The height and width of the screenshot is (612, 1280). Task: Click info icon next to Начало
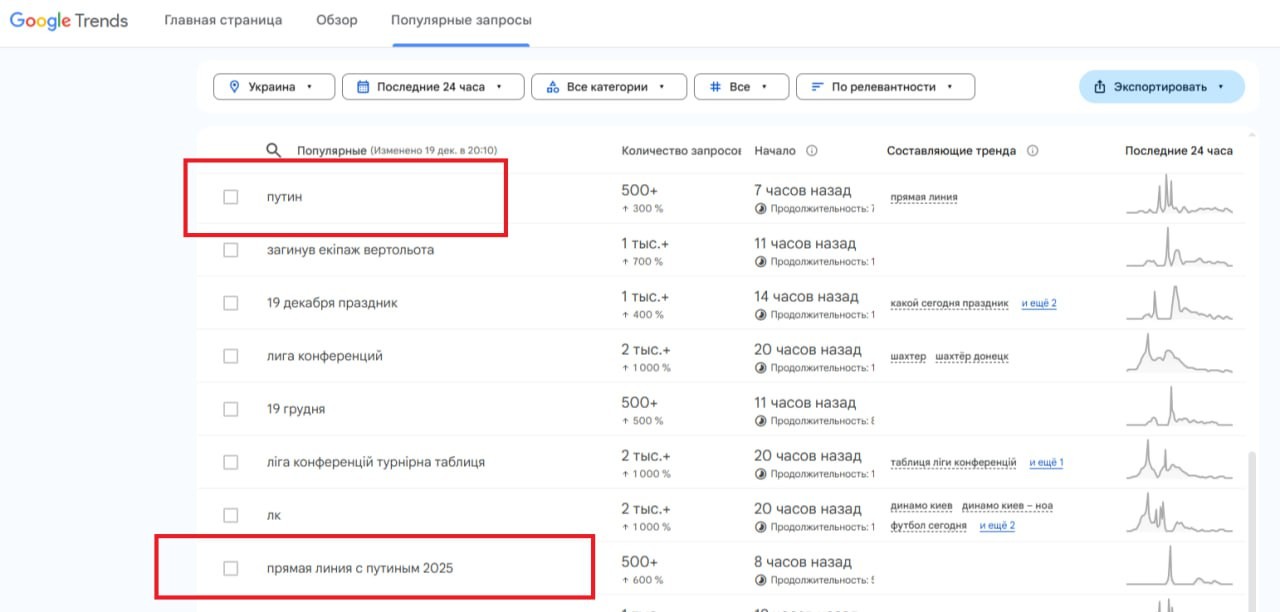pyautogui.click(x=812, y=151)
